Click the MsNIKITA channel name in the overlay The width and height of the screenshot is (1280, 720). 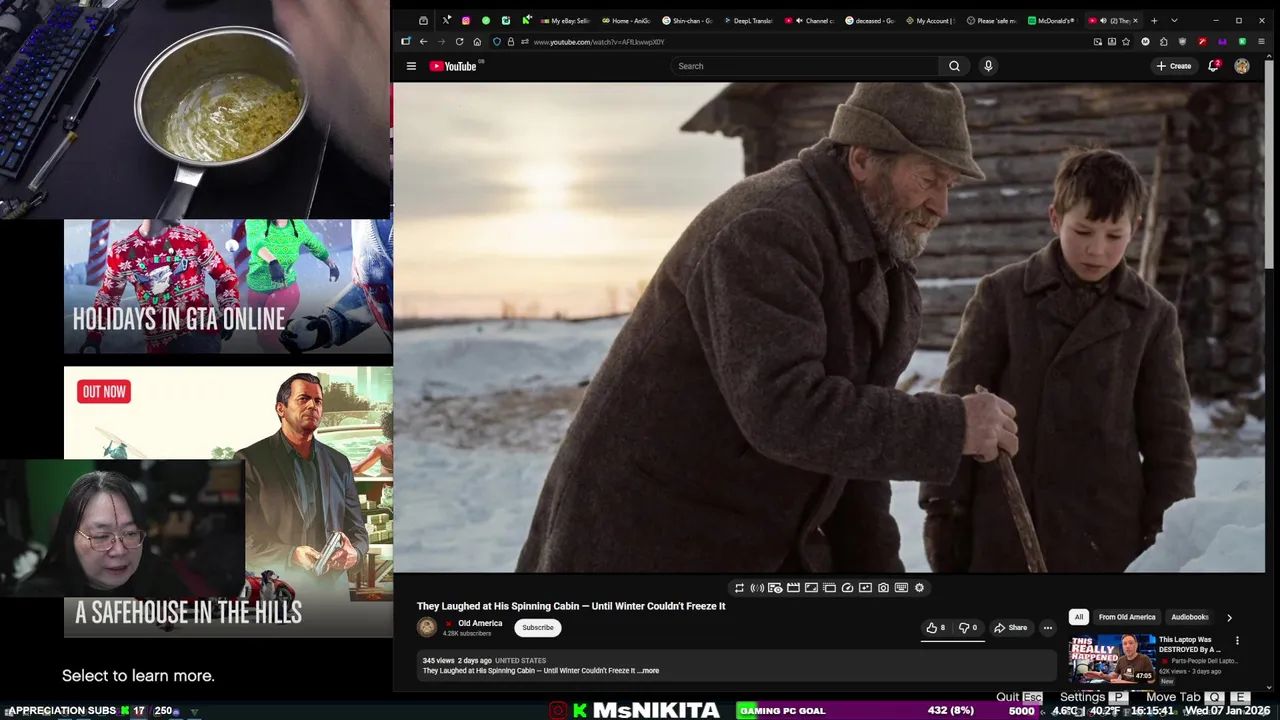pyautogui.click(x=656, y=711)
